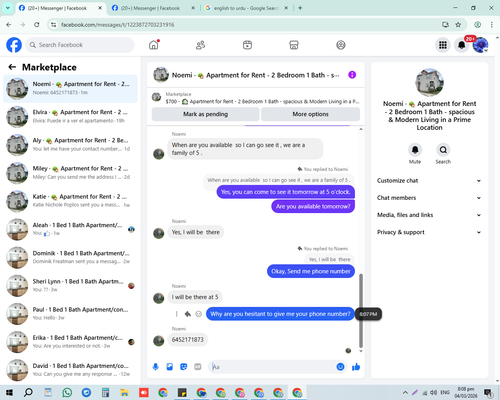Image resolution: width=500 pixels, height=400 pixels.
Task: Open more options beside the hesitant message
Action: [176, 314]
